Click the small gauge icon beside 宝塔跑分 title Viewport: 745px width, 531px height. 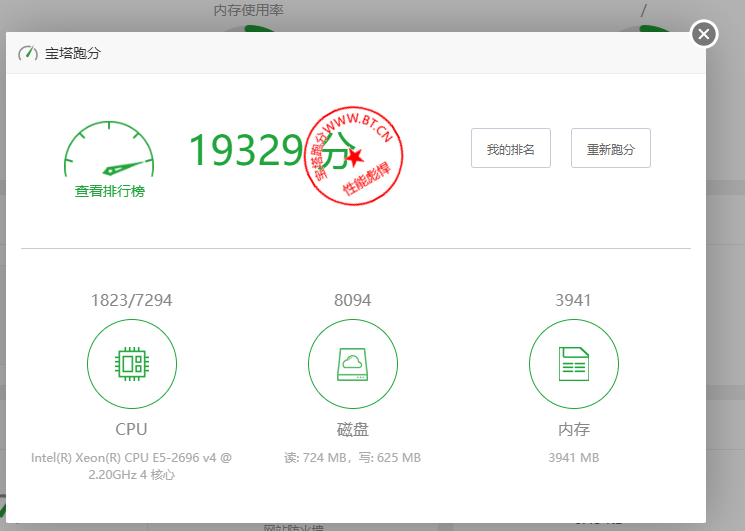tap(28, 53)
